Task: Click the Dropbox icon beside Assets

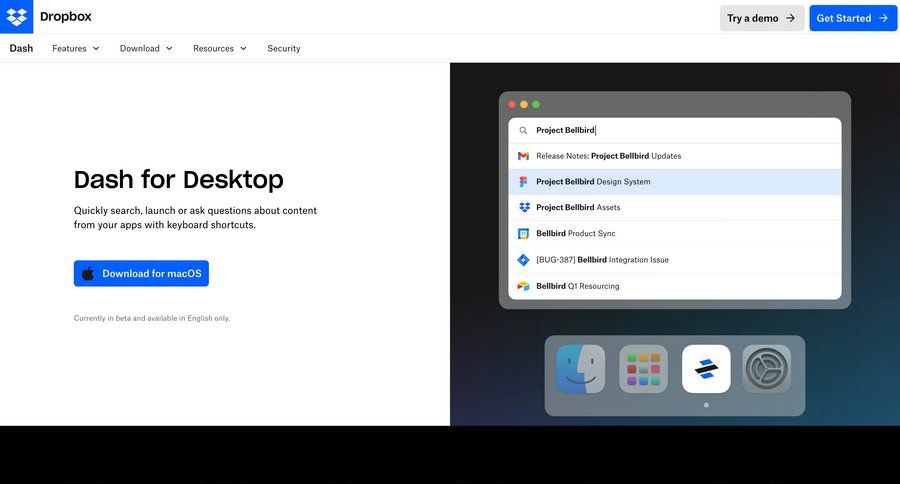Action: [524, 207]
